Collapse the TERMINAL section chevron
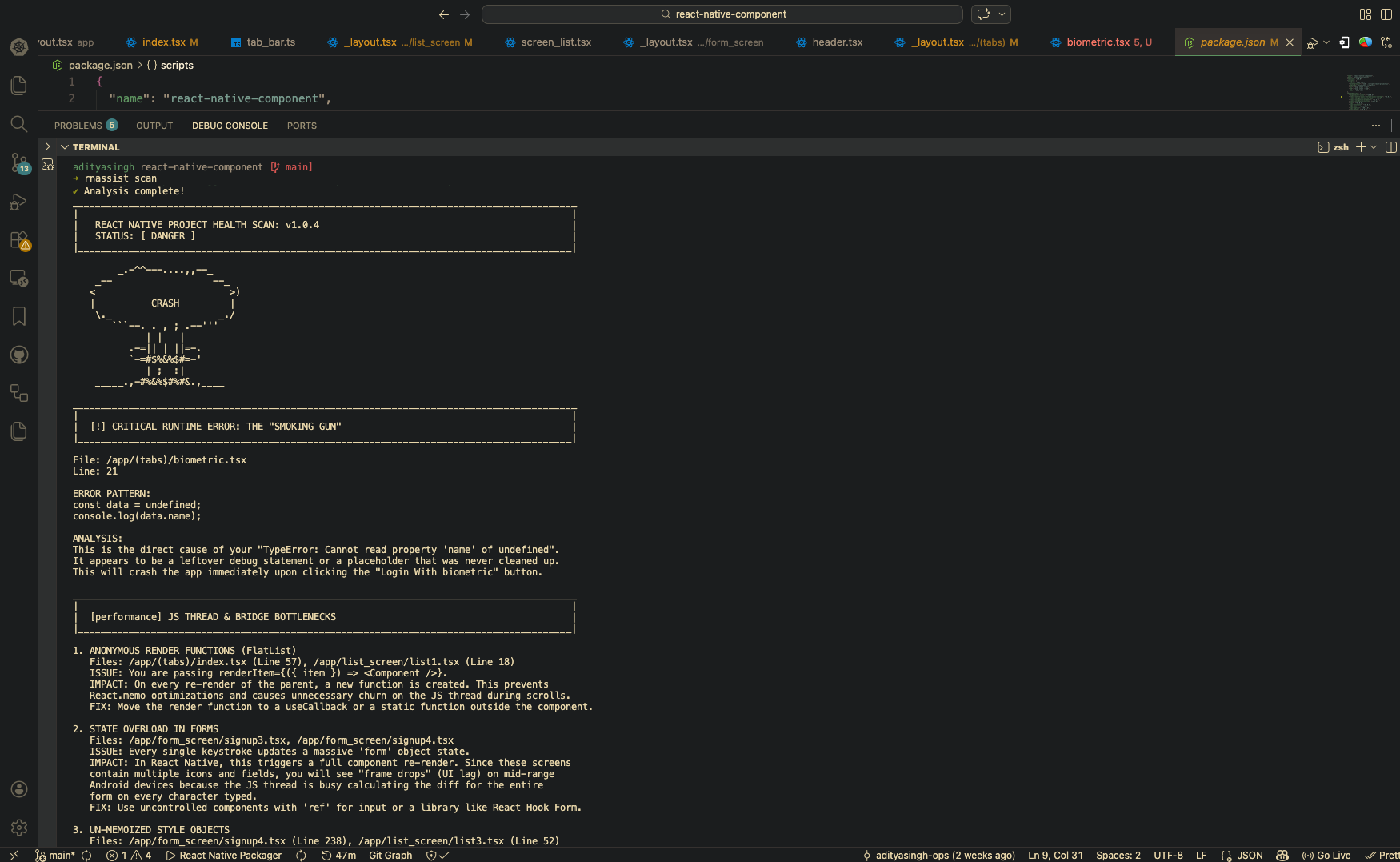The width and height of the screenshot is (1400, 862). point(66,147)
